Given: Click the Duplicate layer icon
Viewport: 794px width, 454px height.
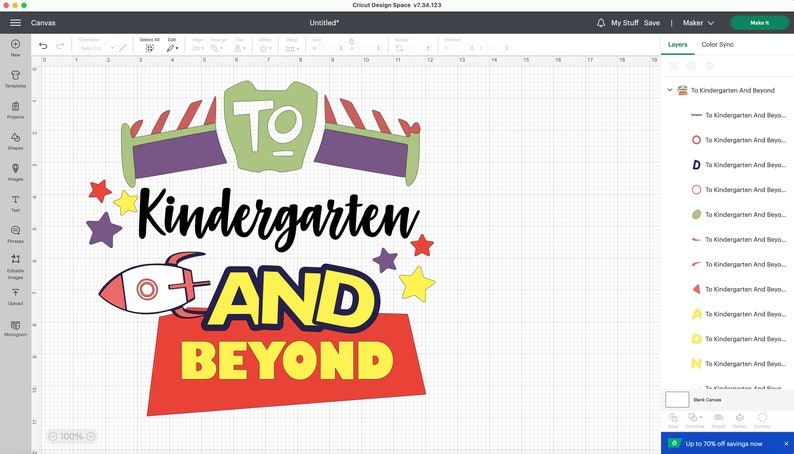Looking at the screenshot, I should pos(691,66).
